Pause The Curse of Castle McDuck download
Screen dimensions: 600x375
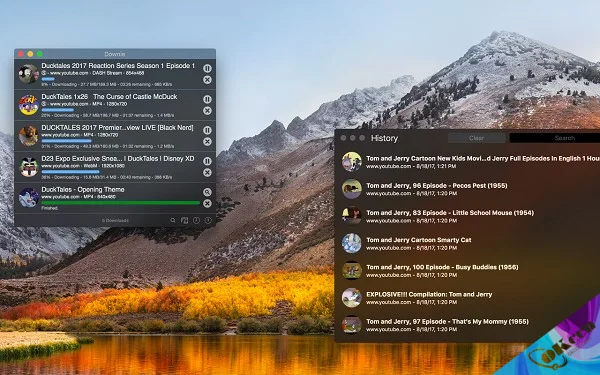[x=207, y=99]
